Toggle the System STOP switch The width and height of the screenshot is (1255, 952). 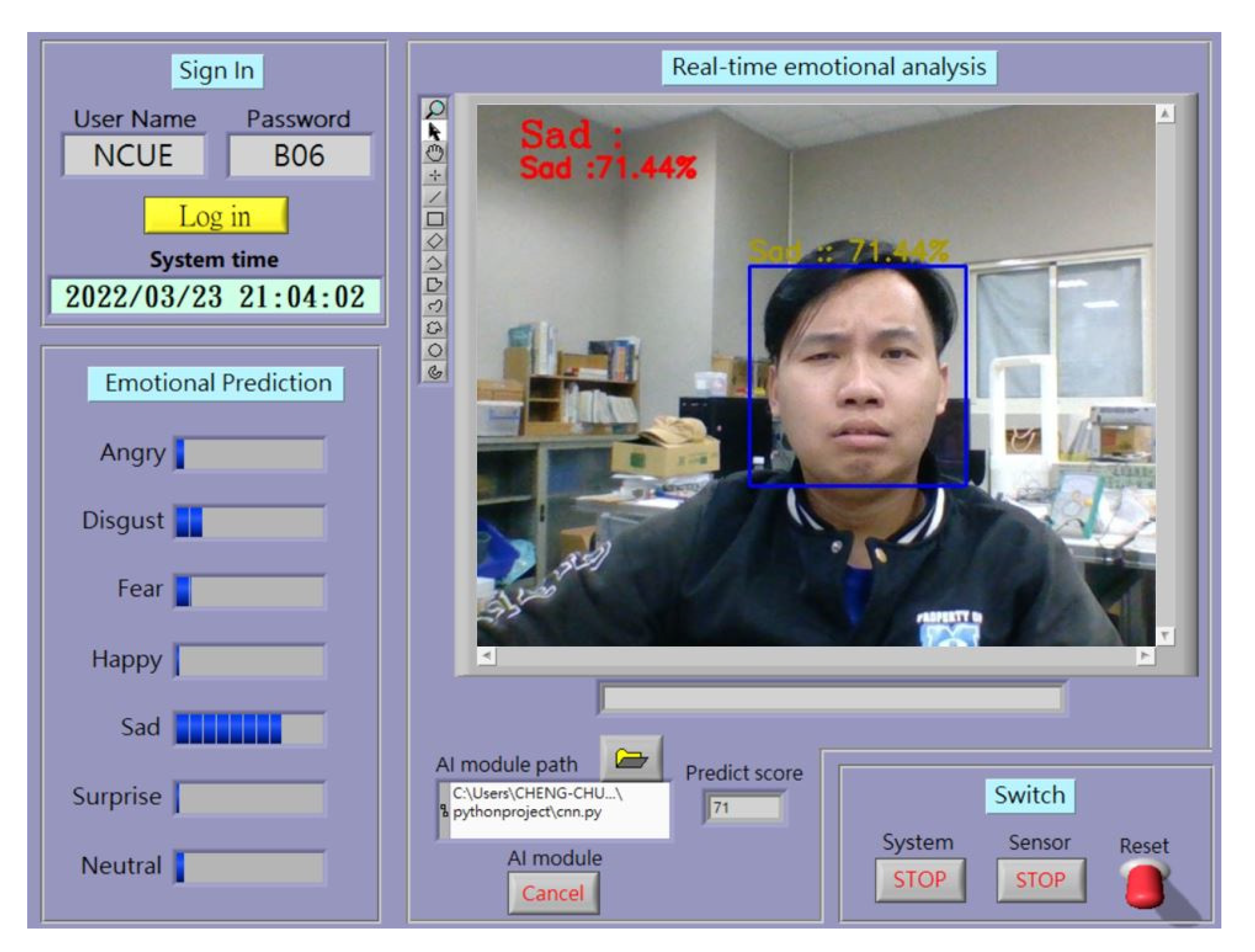pos(919,880)
